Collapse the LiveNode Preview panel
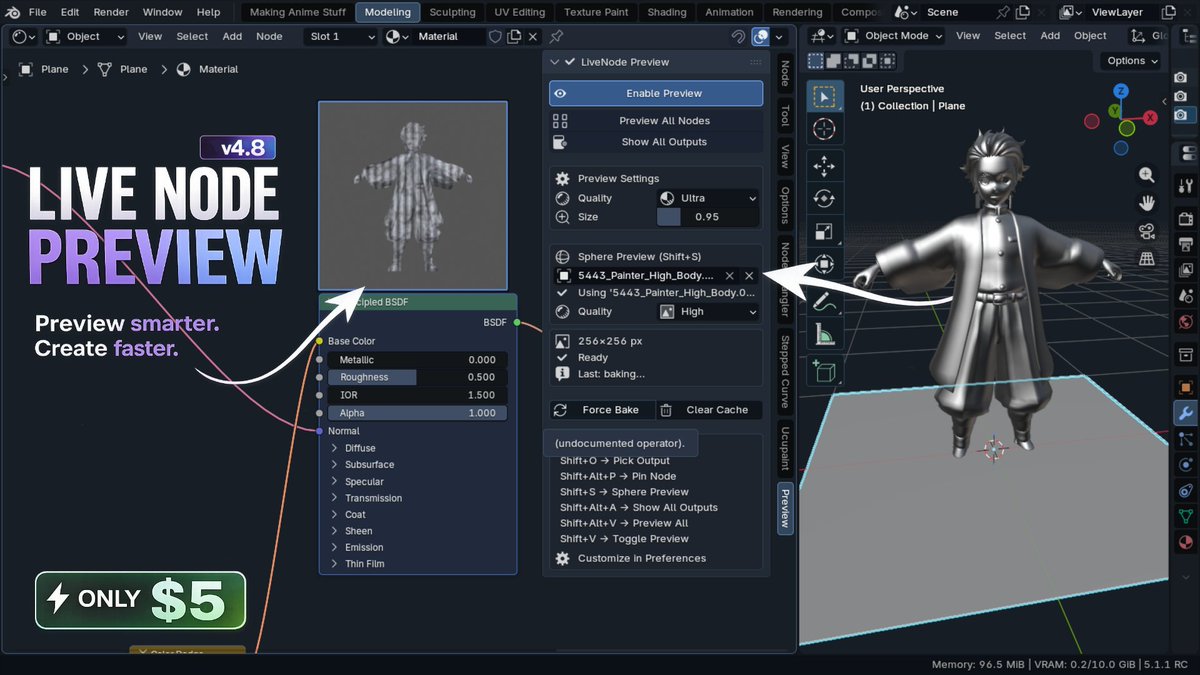The width and height of the screenshot is (1200, 675). (556, 62)
